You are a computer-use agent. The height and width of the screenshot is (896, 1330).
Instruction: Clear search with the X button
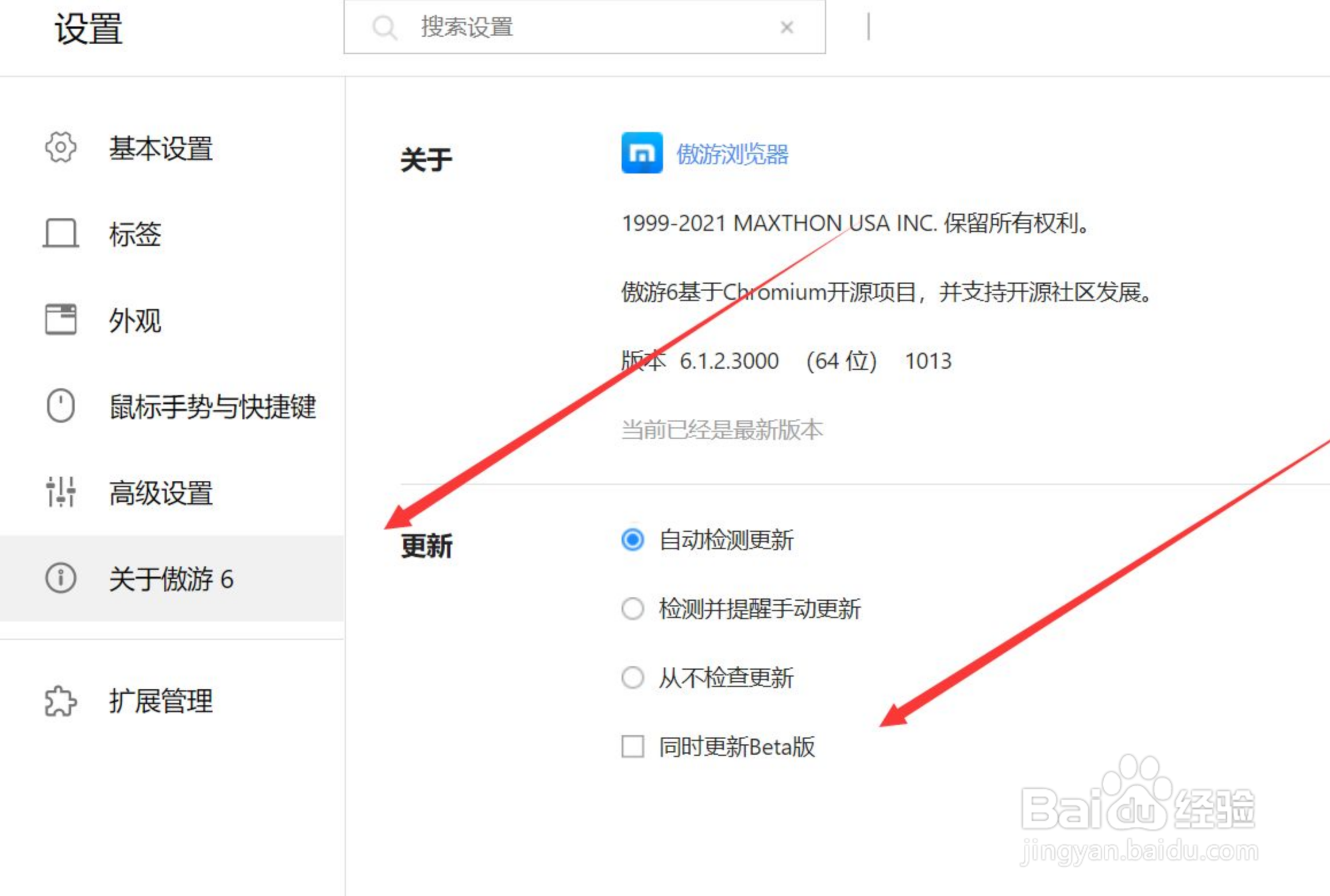point(787,28)
